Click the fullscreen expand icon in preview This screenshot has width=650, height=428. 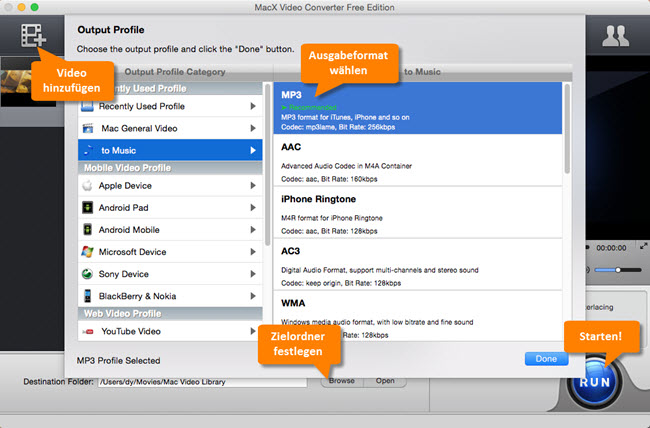(643, 246)
